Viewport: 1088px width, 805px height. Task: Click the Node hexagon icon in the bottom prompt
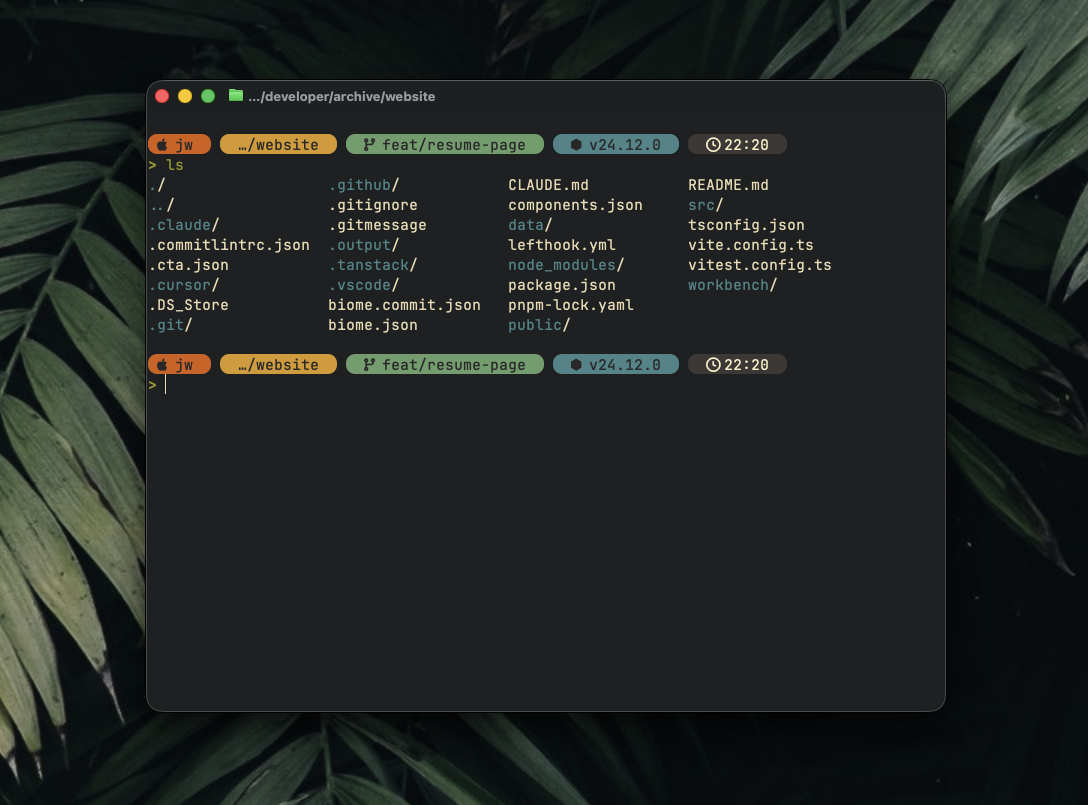(575, 365)
